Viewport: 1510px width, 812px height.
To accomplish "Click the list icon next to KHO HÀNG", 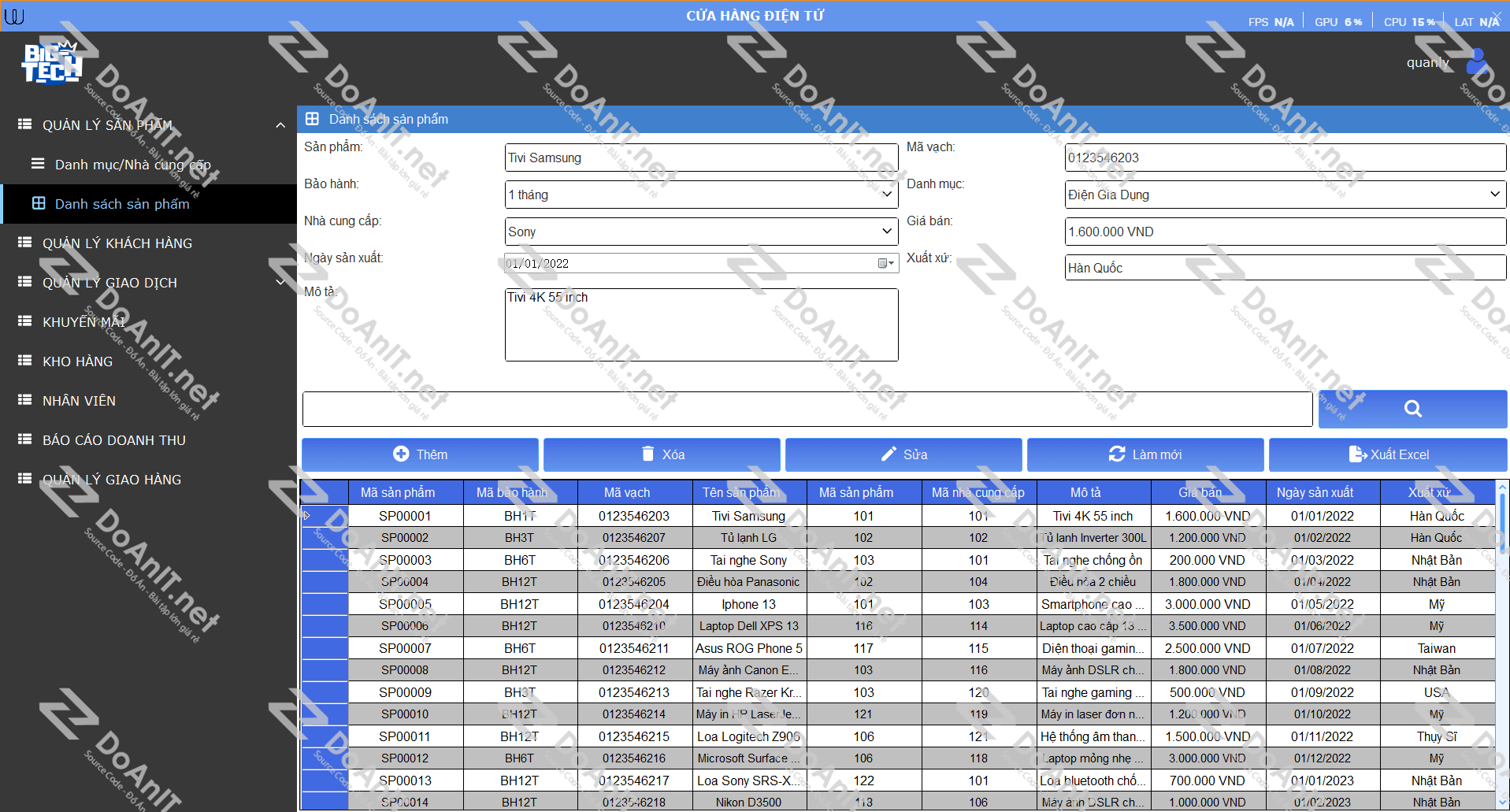I will (x=25, y=361).
